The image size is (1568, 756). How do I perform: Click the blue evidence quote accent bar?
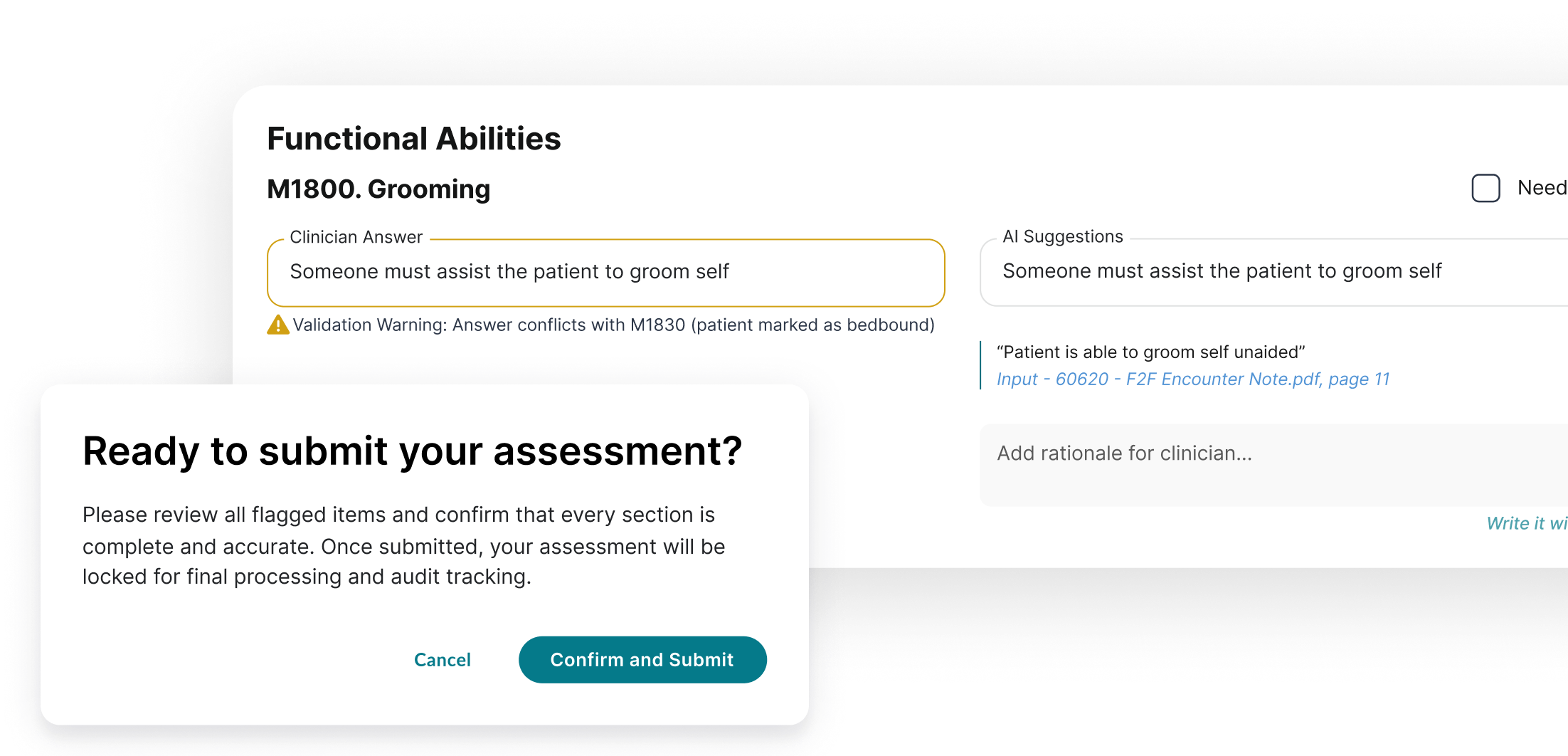980,364
